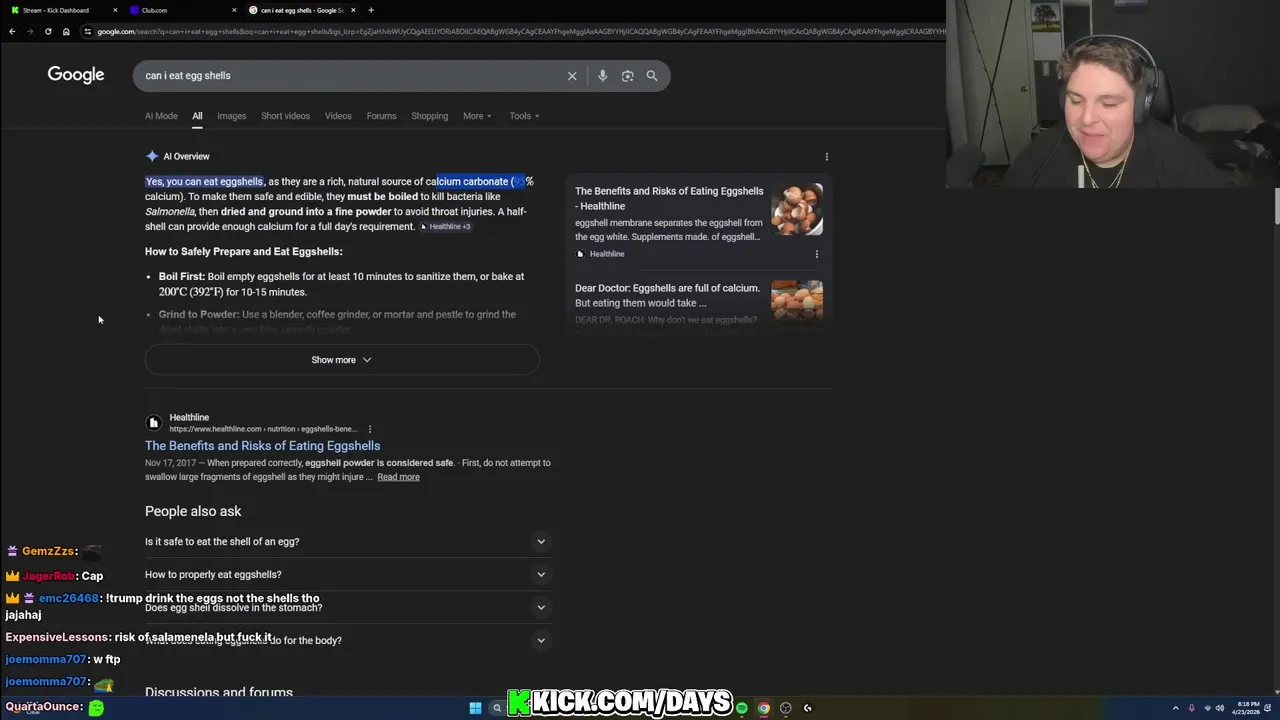Image resolution: width=1280 pixels, height=720 pixels.
Task: Select the Videos search tab
Action: pos(338,116)
